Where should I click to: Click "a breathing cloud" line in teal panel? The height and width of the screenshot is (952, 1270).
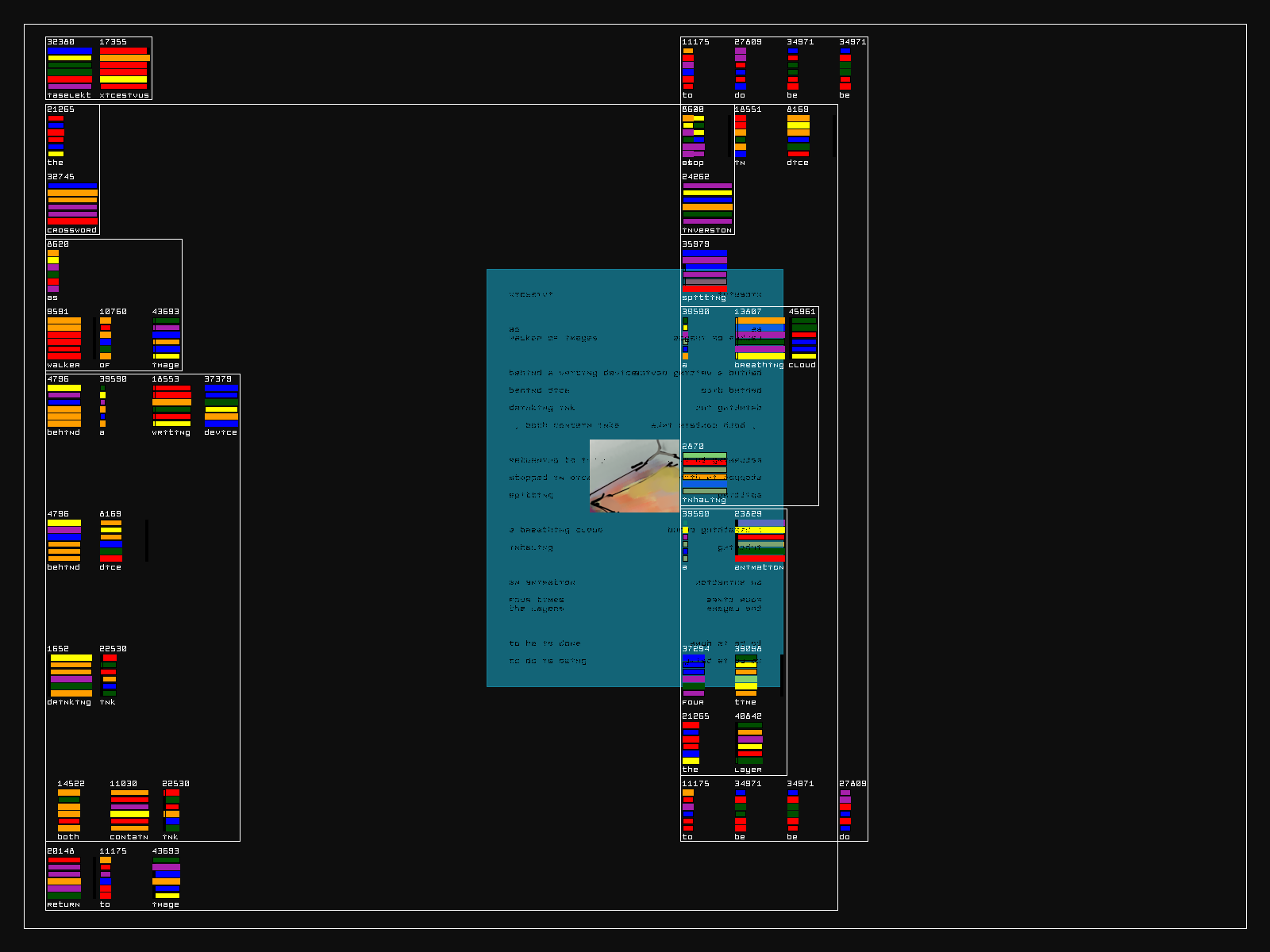click(556, 530)
